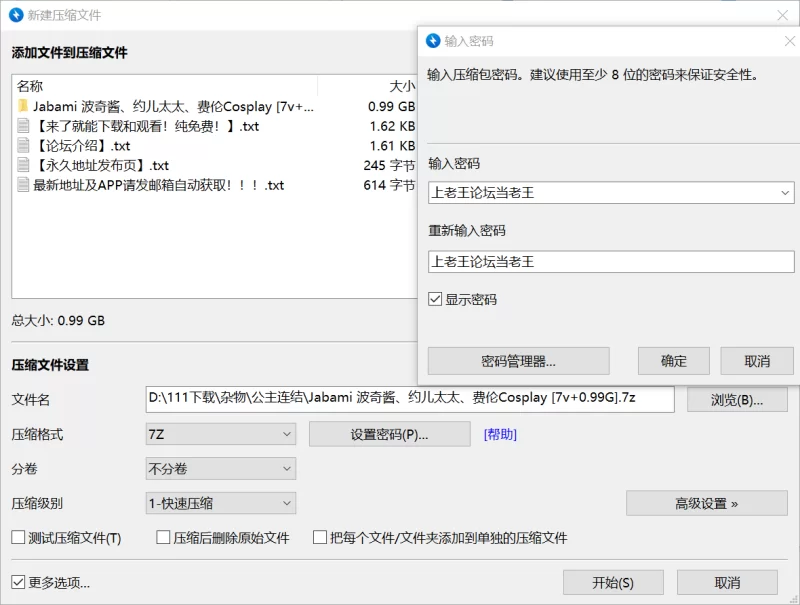
Task: Open 密码管理器 button
Action: (518, 361)
